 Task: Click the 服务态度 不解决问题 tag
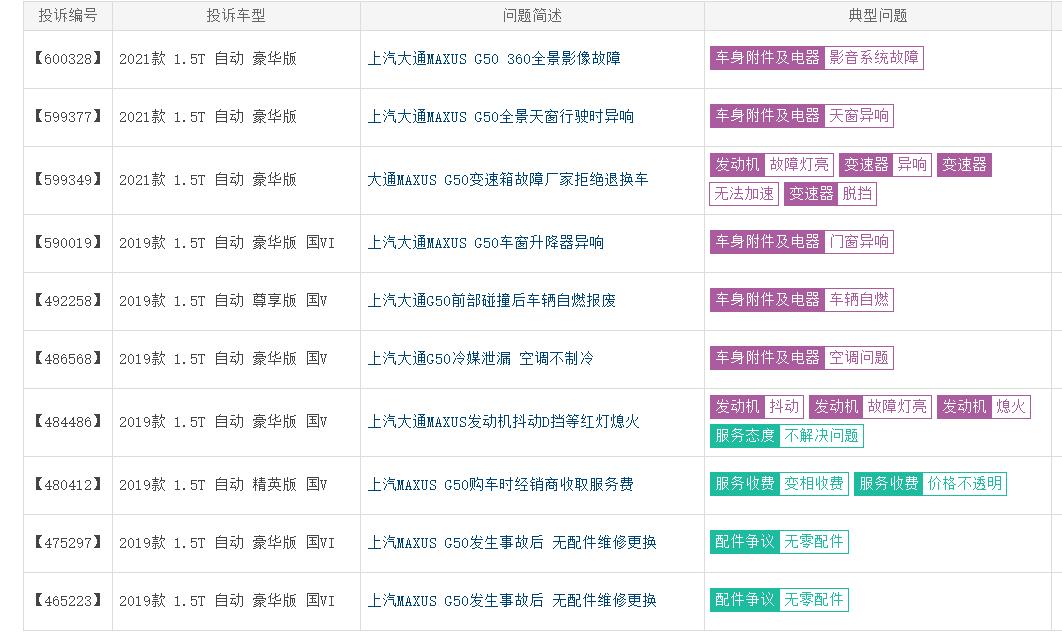[x=786, y=435]
